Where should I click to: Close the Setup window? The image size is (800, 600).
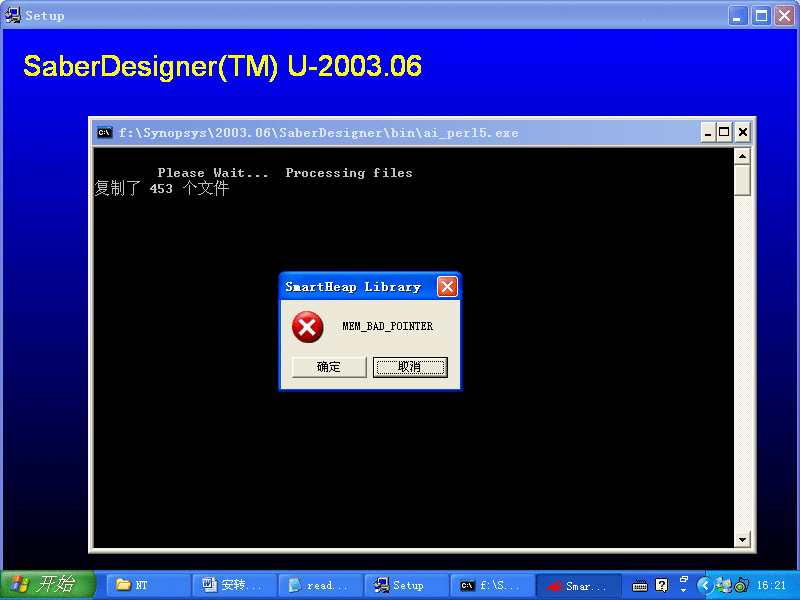pyautogui.click(x=785, y=16)
